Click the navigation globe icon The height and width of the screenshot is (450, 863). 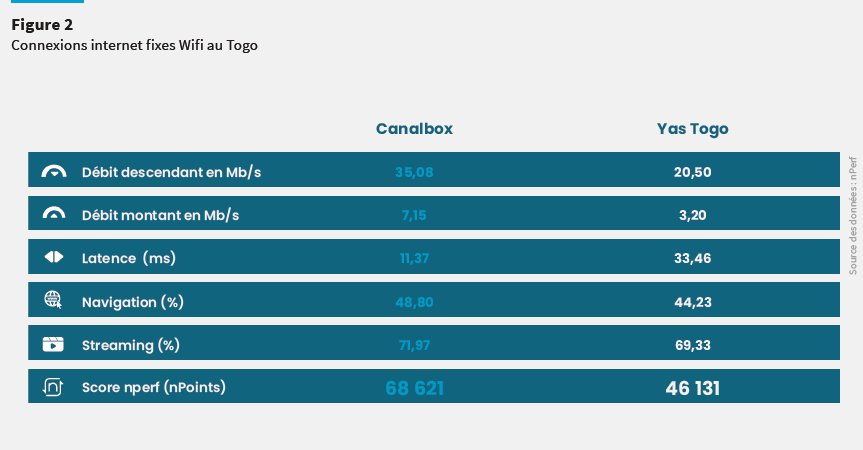[53, 300]
